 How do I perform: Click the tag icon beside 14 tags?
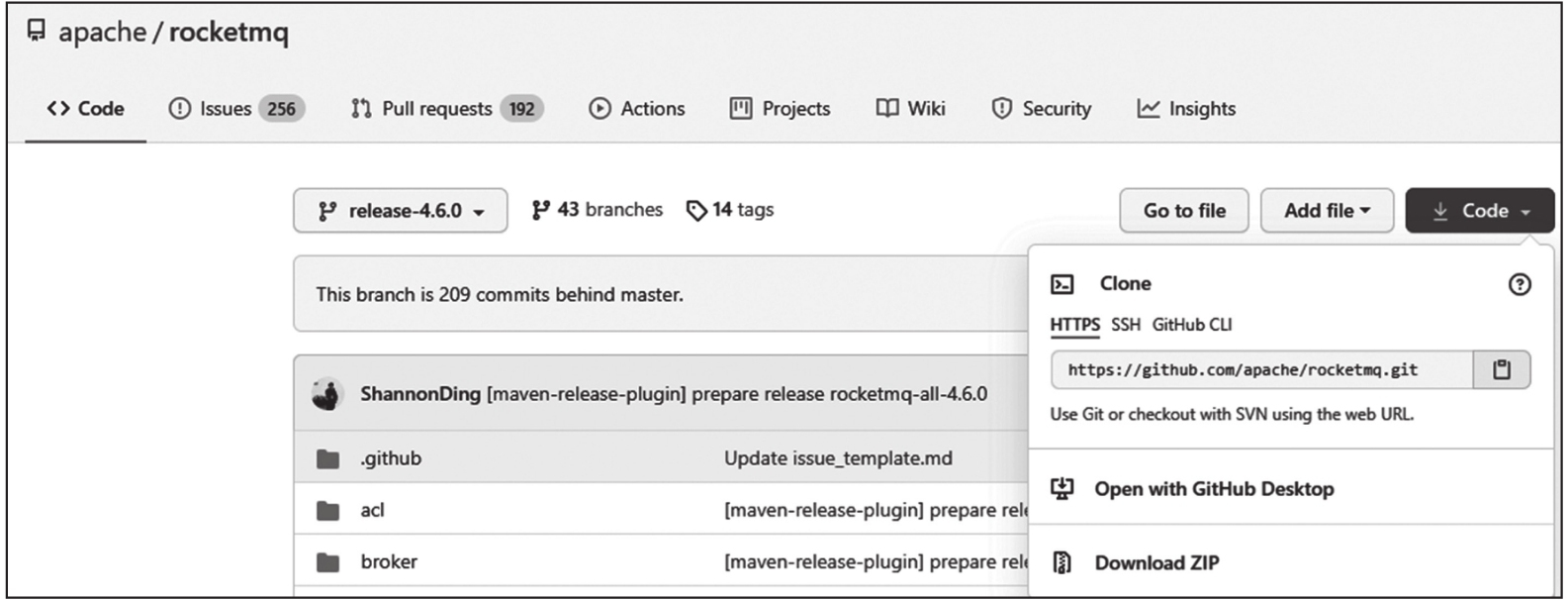[x=696, y=210]
